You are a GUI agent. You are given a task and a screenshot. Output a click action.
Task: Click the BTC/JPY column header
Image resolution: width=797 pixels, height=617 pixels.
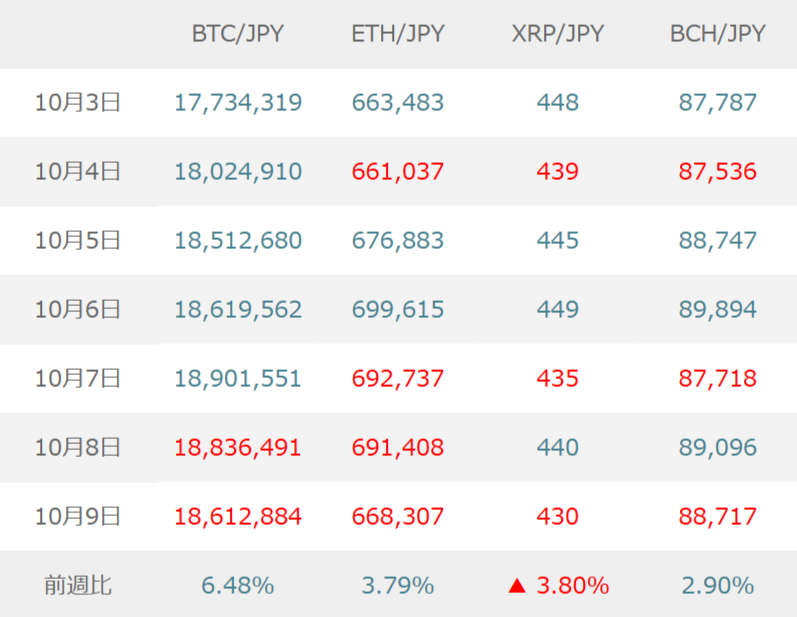(x=238, y=34)
